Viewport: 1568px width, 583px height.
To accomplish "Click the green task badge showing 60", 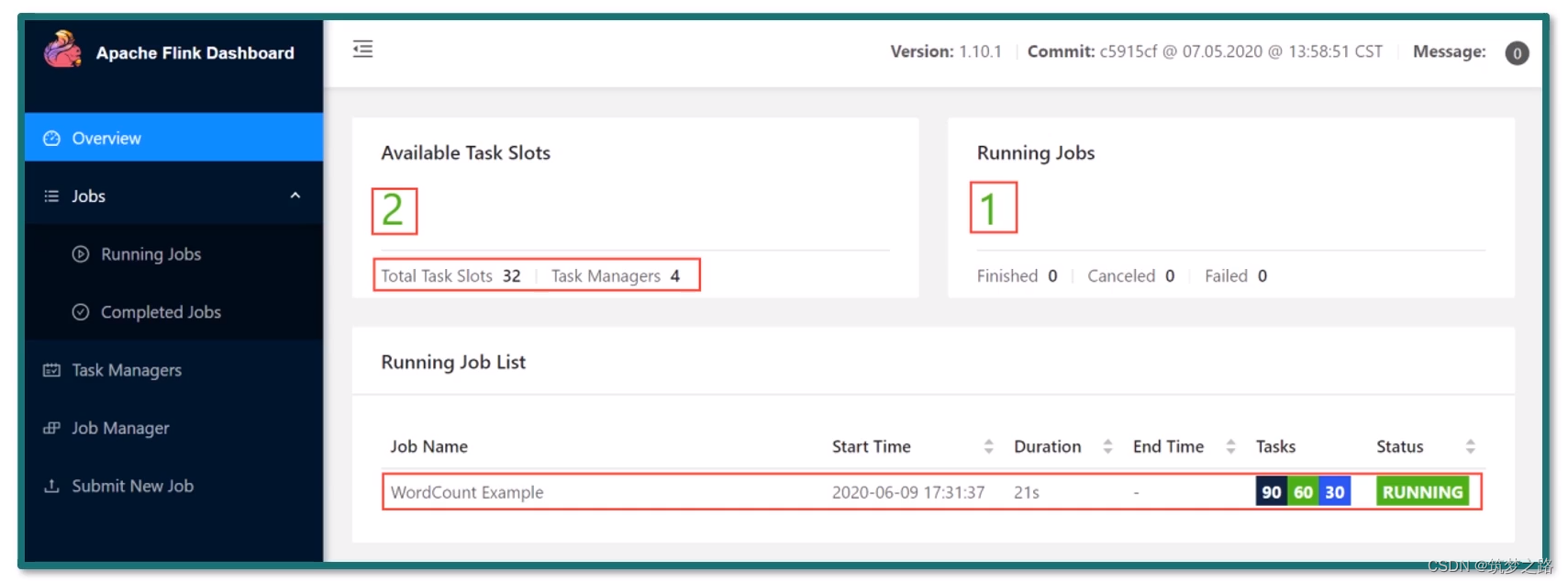I will tap(1303, 492).
